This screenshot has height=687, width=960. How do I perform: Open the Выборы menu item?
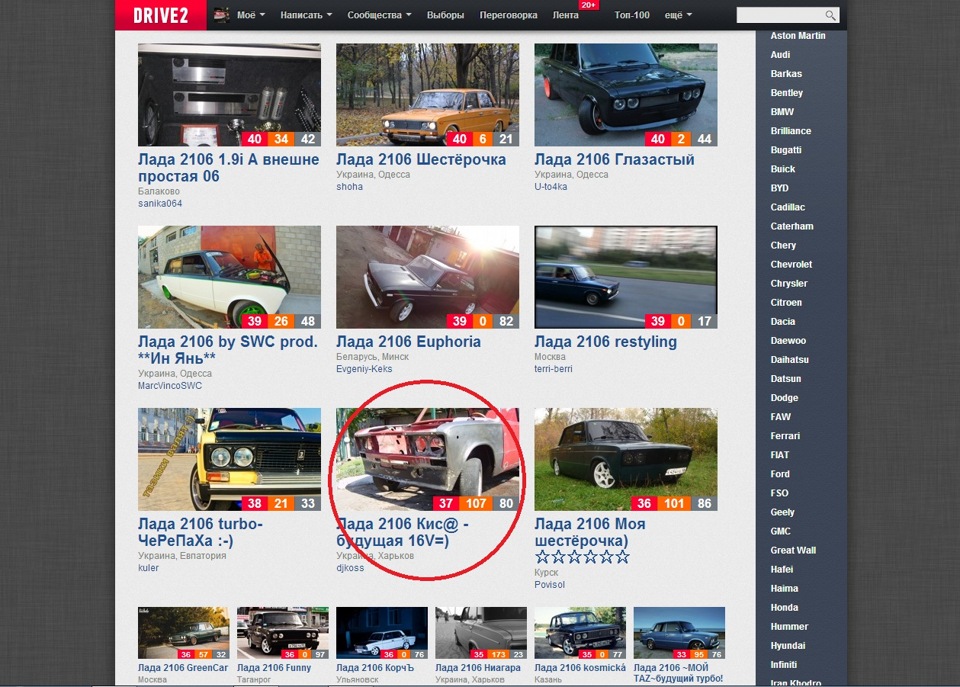pos(445,15)
